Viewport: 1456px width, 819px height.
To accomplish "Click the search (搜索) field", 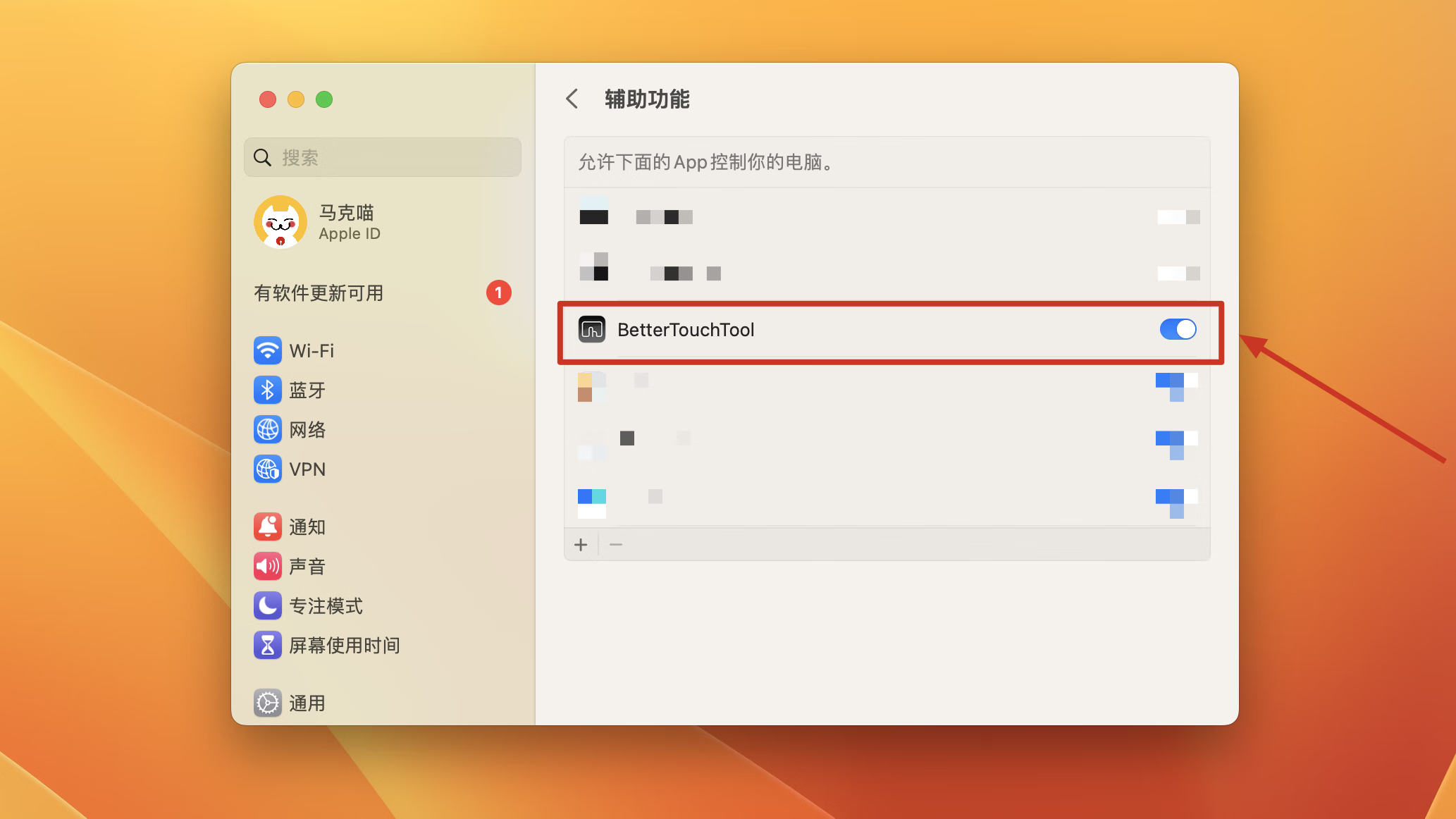I will (x=383, y=157).
